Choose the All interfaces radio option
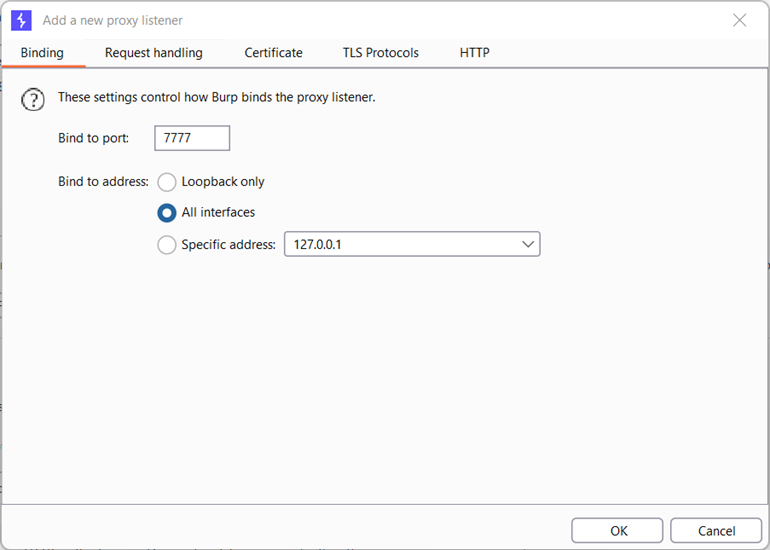The image size is (770, 550). coord(167,213)
